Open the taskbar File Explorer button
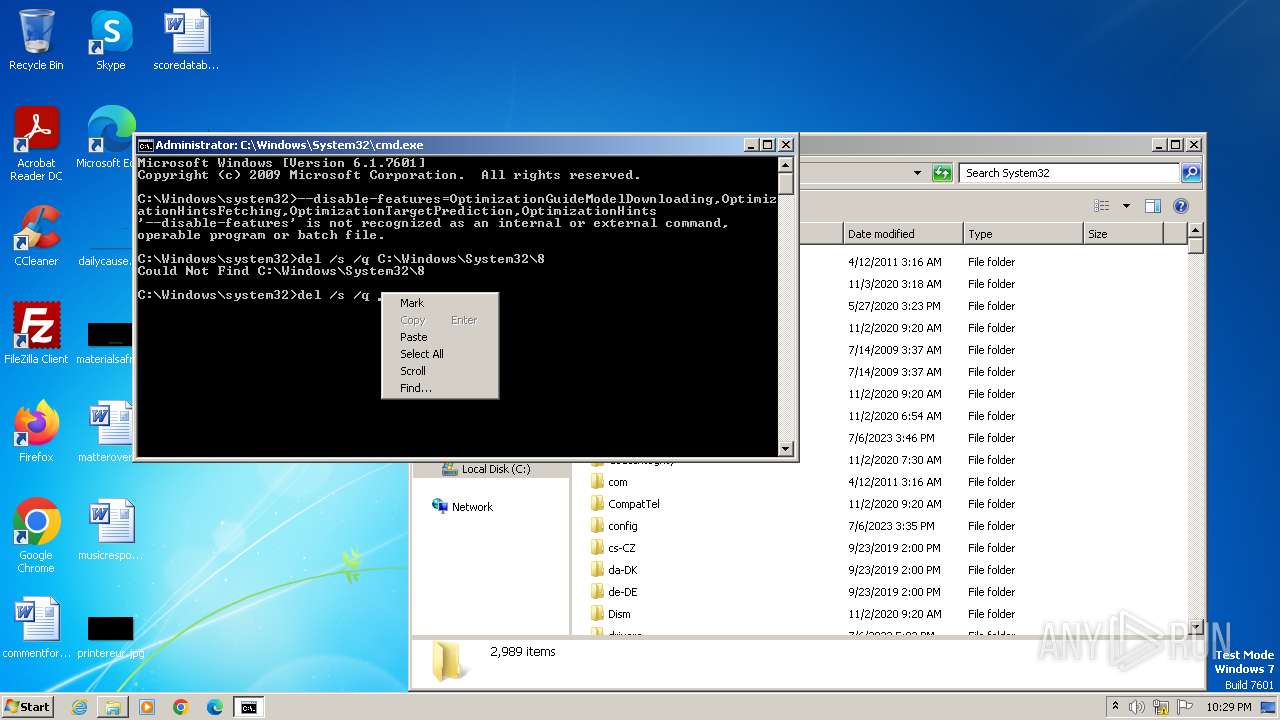 click(x=113, y=707)
